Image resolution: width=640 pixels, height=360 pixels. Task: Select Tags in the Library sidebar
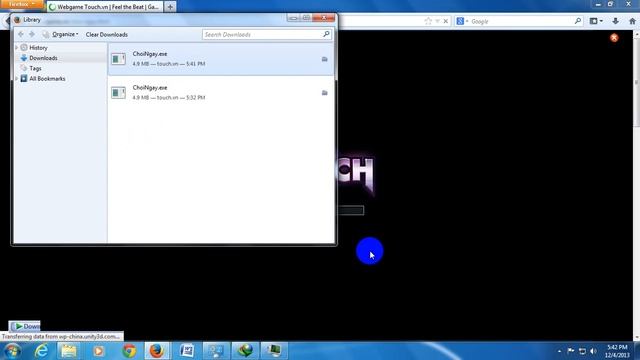coord(35,68)
